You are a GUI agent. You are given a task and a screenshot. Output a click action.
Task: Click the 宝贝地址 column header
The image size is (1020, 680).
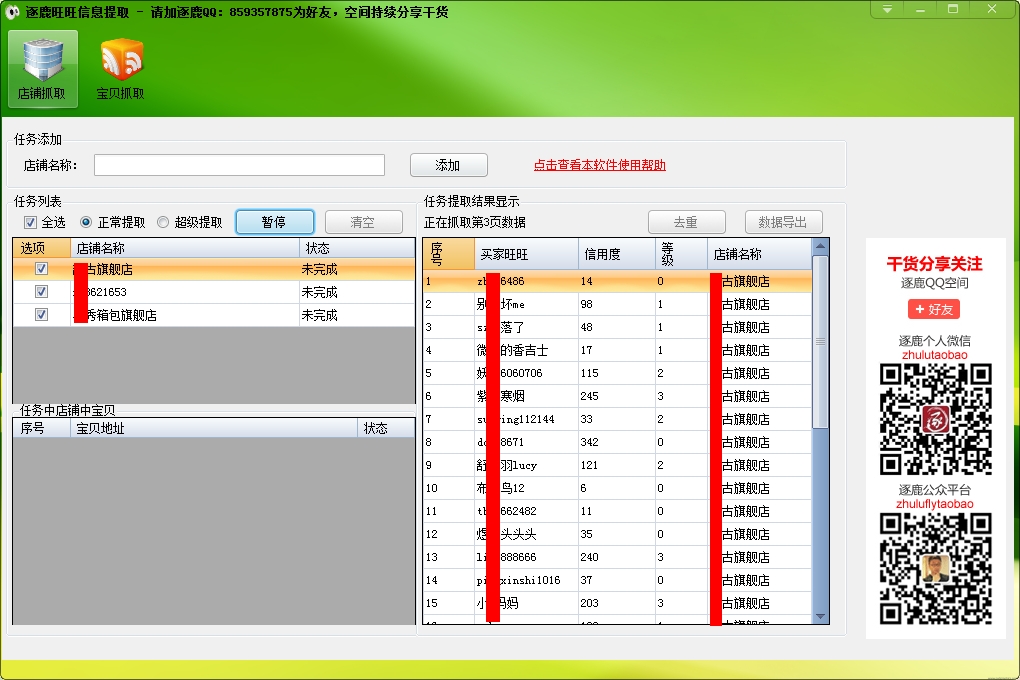coord(214,428)
